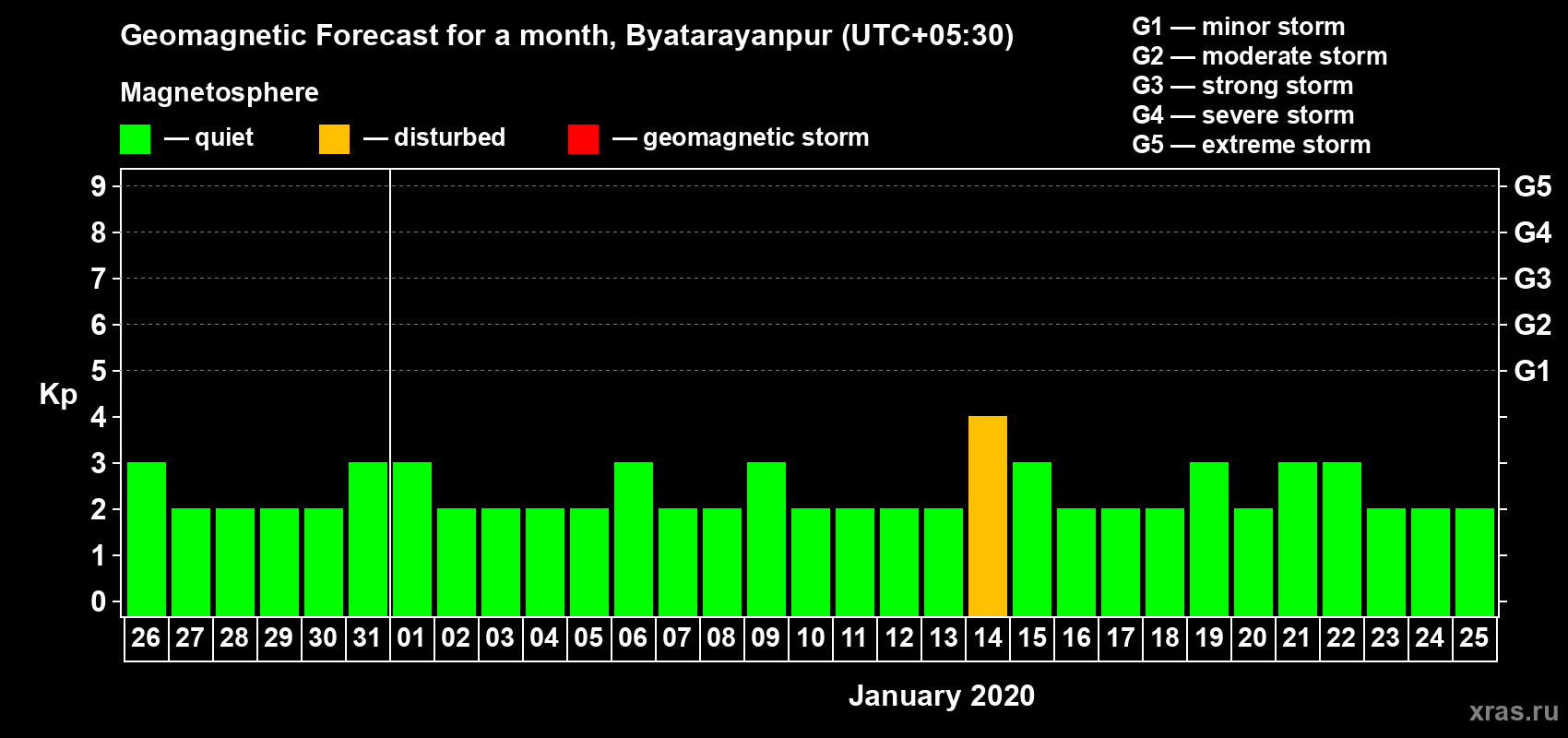Image resolution: width=1568 pixels, height=738 pixels.
Task: Click date label 03 on the axis
Action: 500,637
